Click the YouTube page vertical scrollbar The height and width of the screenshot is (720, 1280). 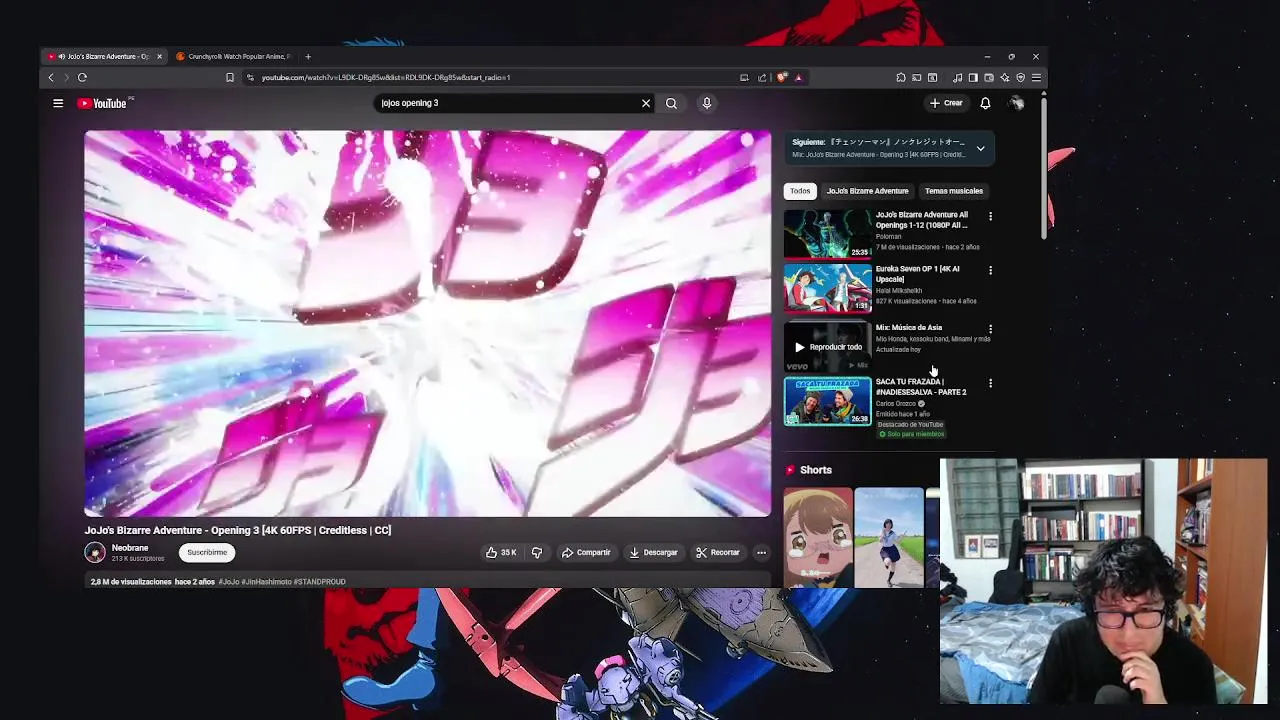tap(1044, 166)
